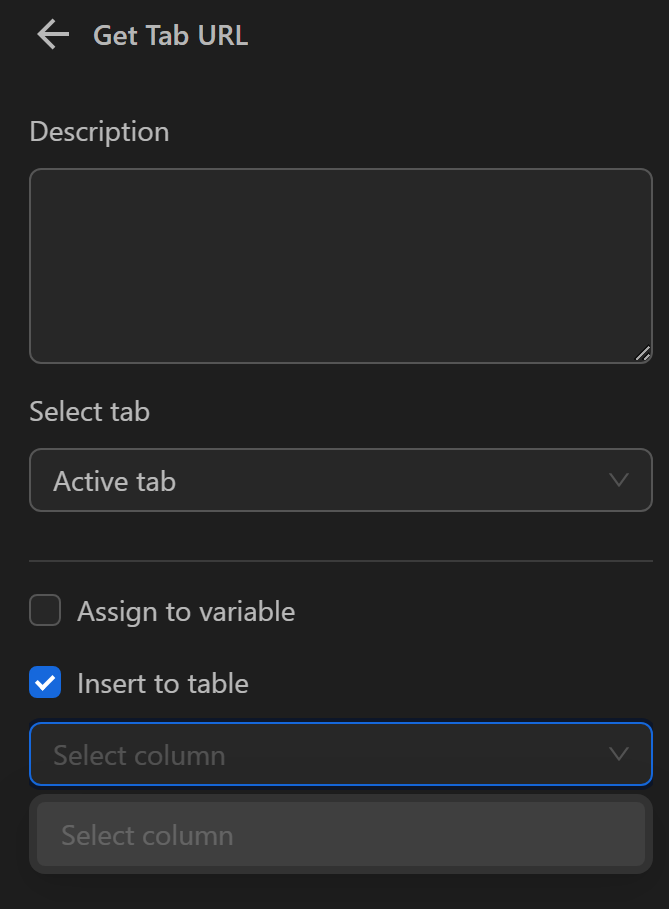669x909 pixels.
Task: Click the Insert to table checkmark icon
Action: 45,683
